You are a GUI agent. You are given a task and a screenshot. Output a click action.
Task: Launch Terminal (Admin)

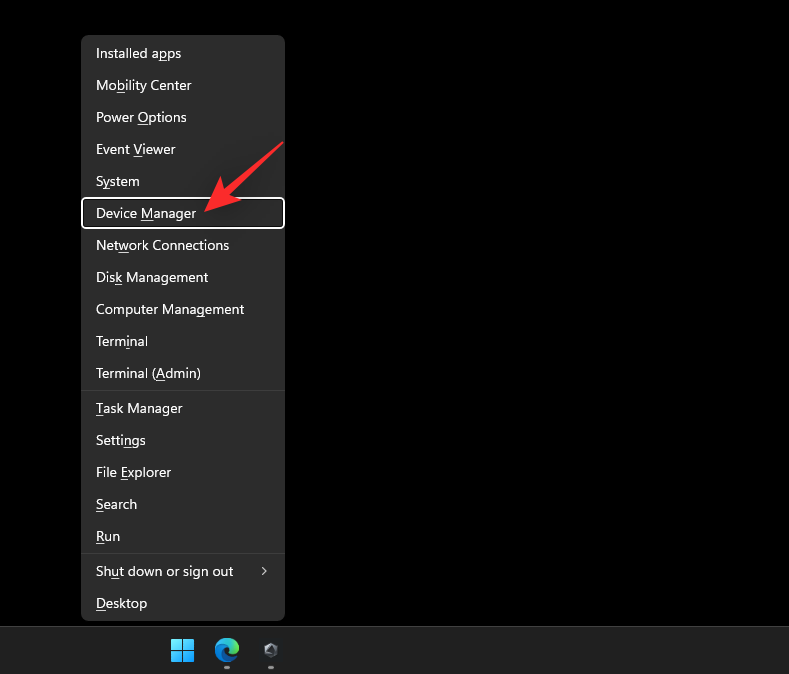click(148, 373)
